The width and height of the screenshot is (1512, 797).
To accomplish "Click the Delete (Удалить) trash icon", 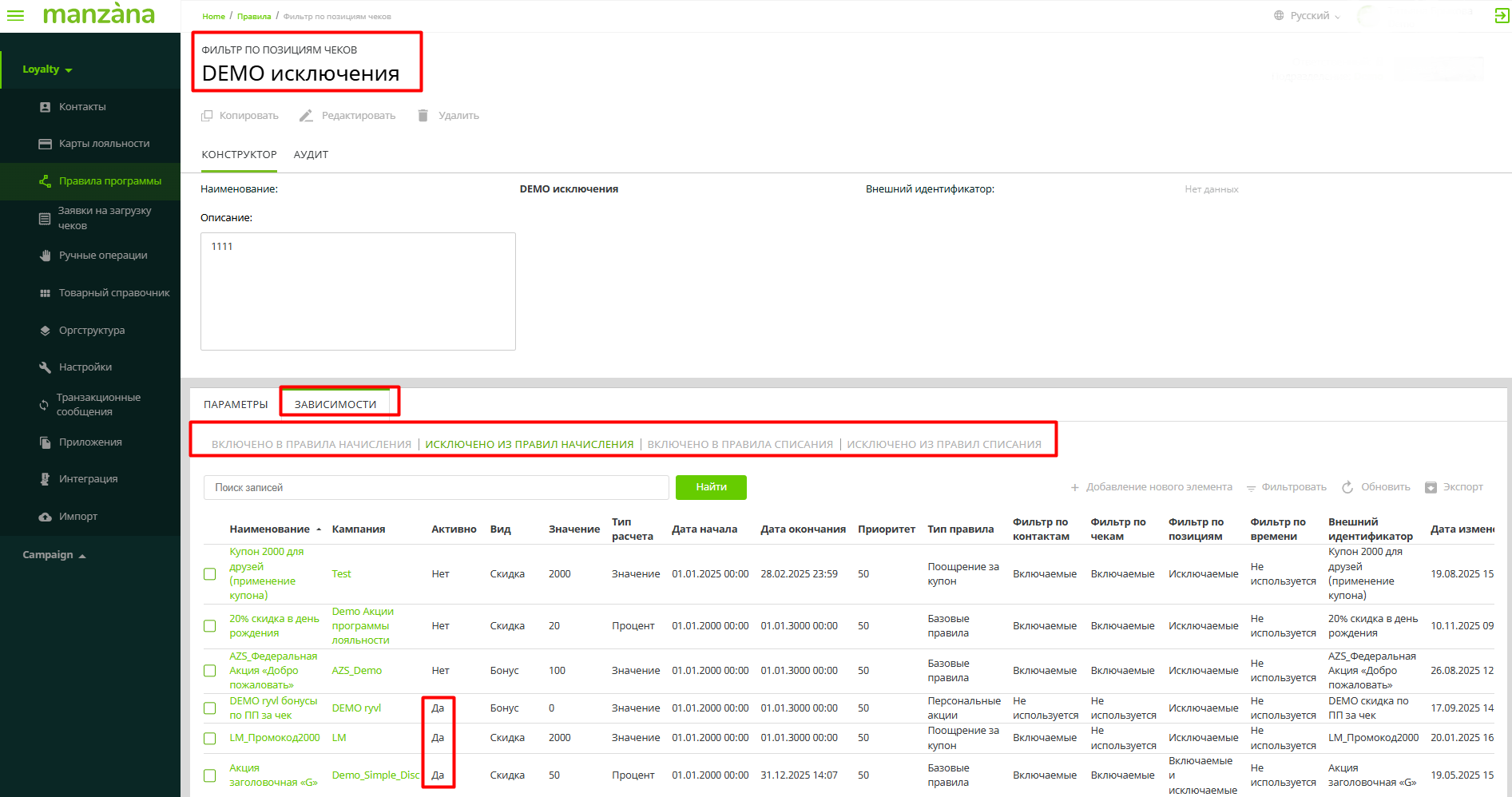I will click(x=423, y=116).
